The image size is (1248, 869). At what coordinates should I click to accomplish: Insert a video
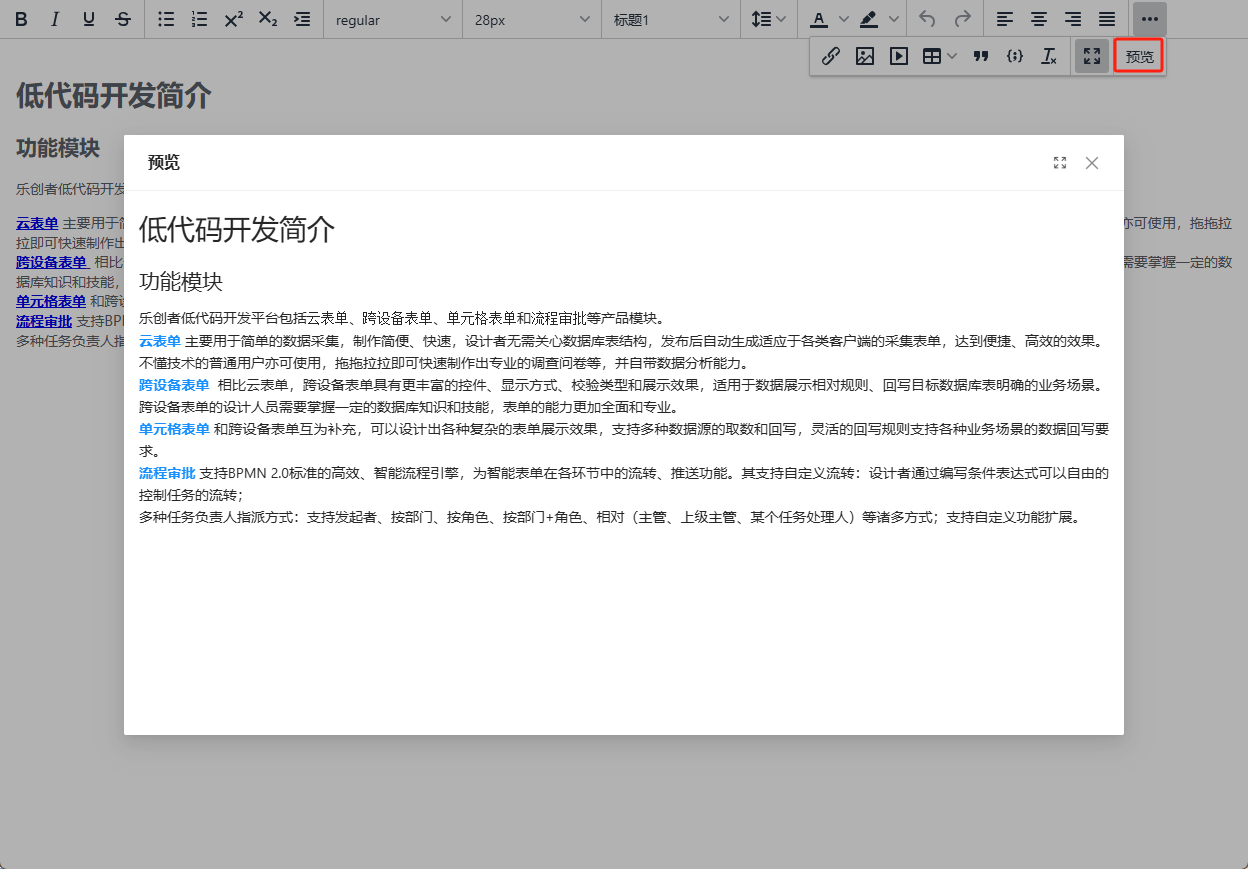pyautogui.click(x=899, y=56)
